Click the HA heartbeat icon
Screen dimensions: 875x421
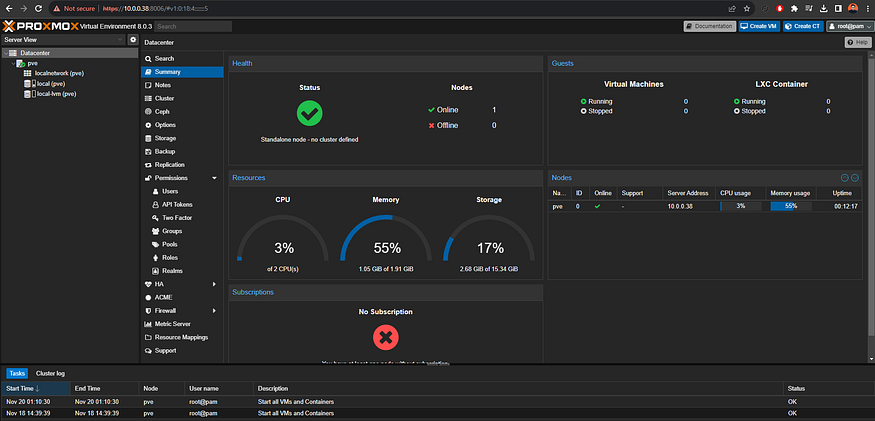148,284
